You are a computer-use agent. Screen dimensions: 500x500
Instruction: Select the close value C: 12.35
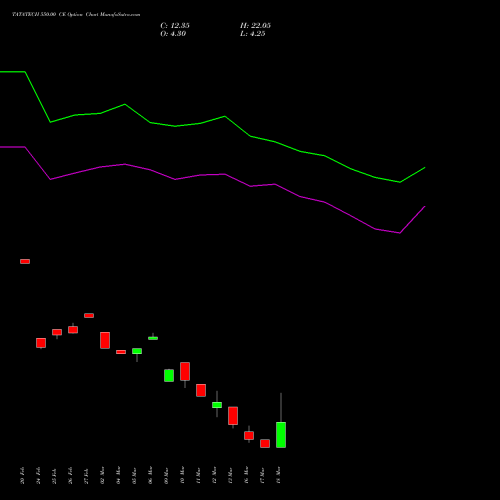(x=175, y=26)
